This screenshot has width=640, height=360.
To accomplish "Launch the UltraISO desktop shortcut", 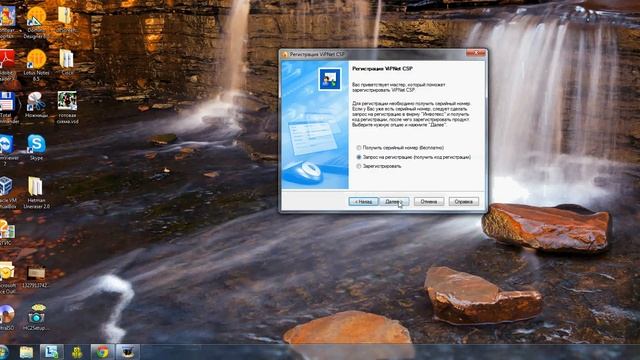I will click(7, 318).
